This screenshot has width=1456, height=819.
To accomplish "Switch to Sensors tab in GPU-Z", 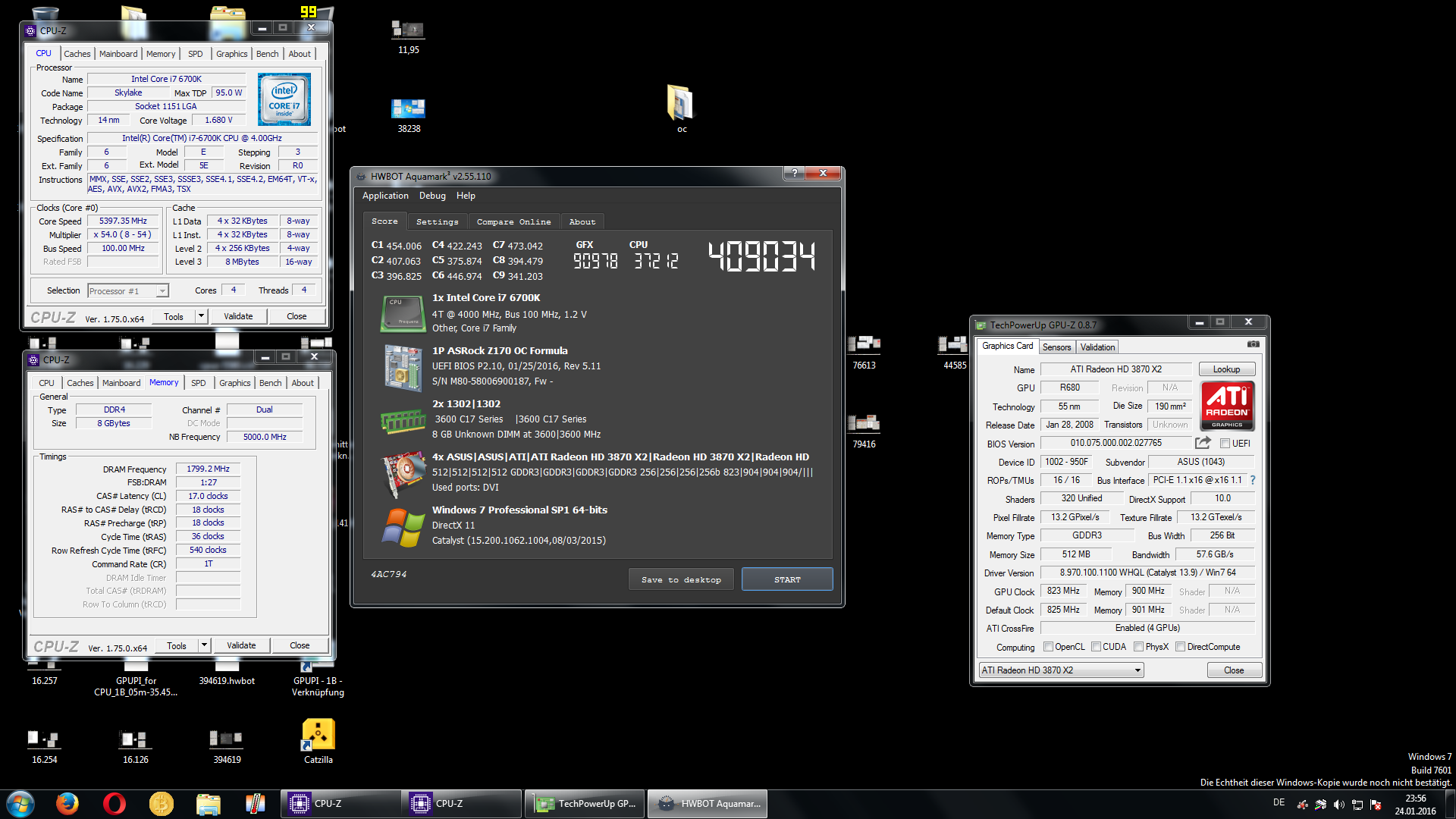I will (x=1056, y=347).
